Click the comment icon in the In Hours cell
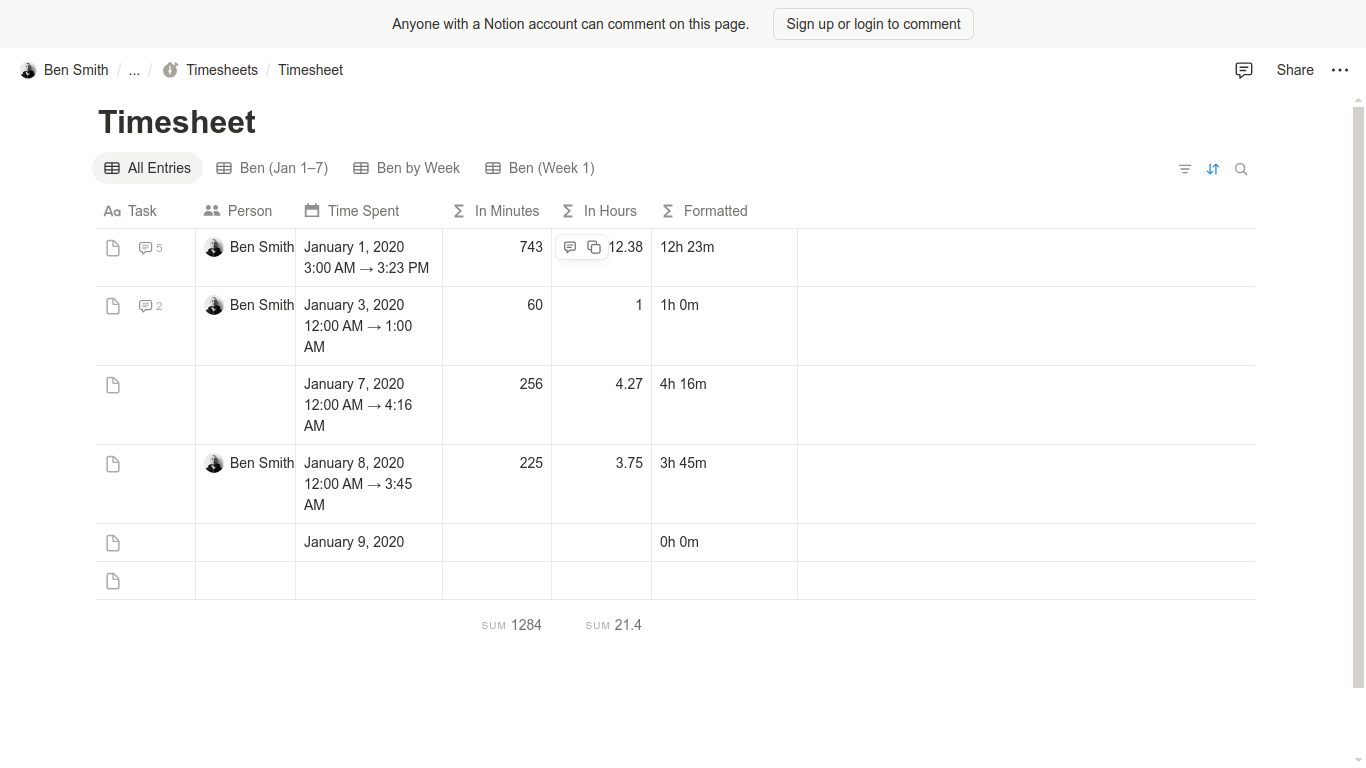The image size is (1366, 768). 570,247
